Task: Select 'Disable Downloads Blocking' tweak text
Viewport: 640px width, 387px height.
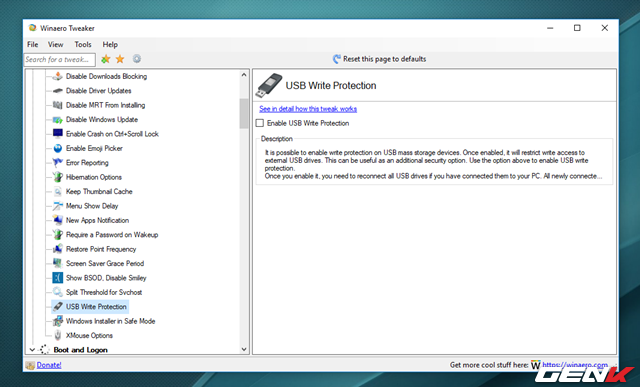Action: click(107, 76)
